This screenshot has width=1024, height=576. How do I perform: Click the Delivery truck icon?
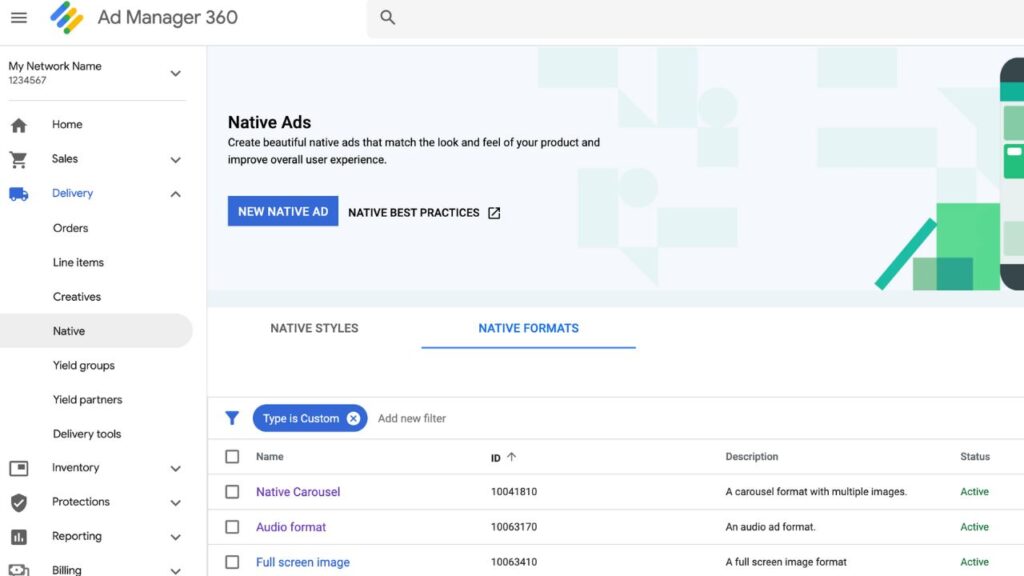click(18, 194)
